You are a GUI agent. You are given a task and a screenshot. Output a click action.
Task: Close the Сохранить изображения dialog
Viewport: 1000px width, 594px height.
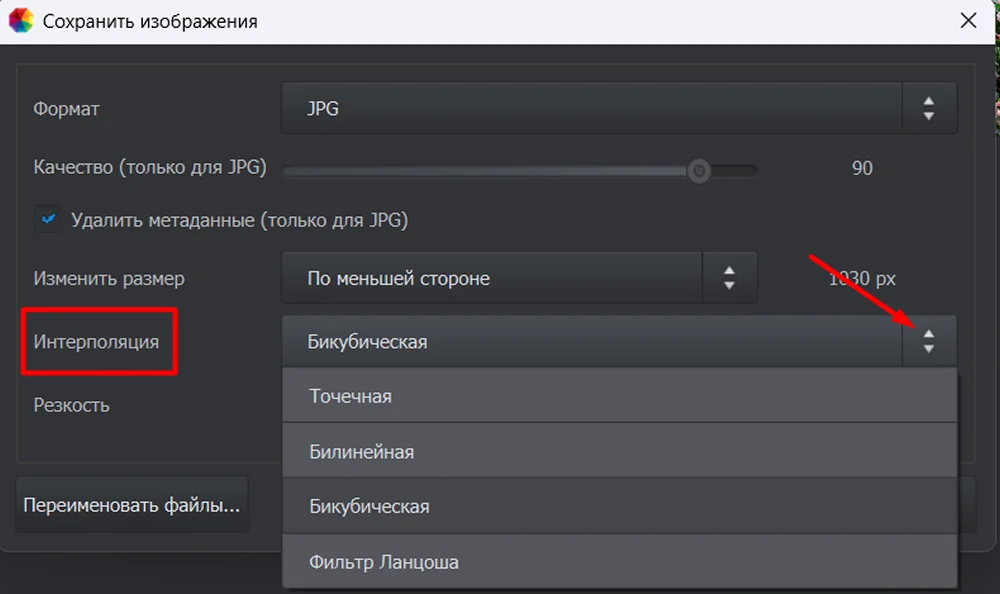click(968, 20)
